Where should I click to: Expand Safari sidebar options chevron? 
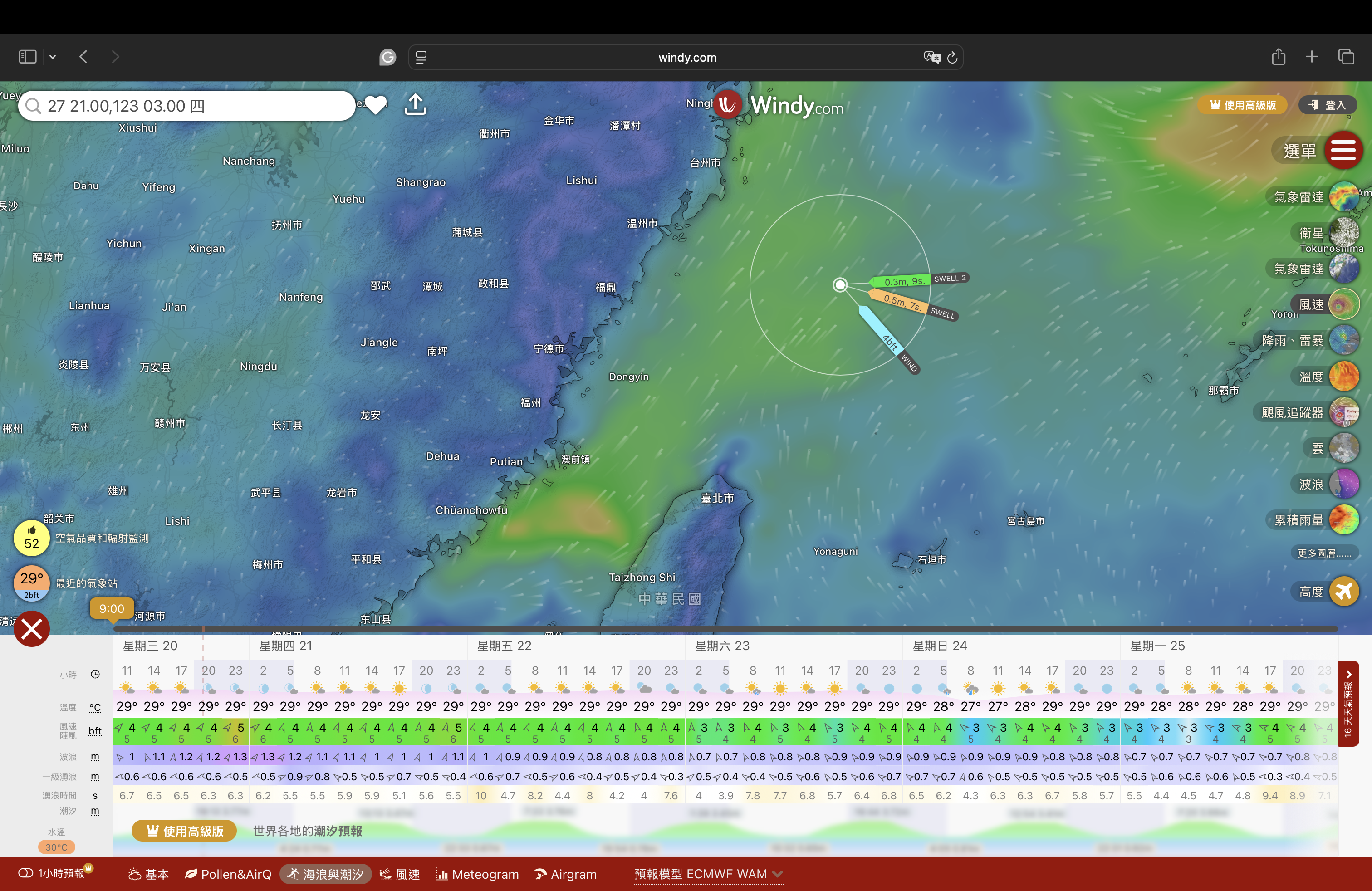pos(53,56)
